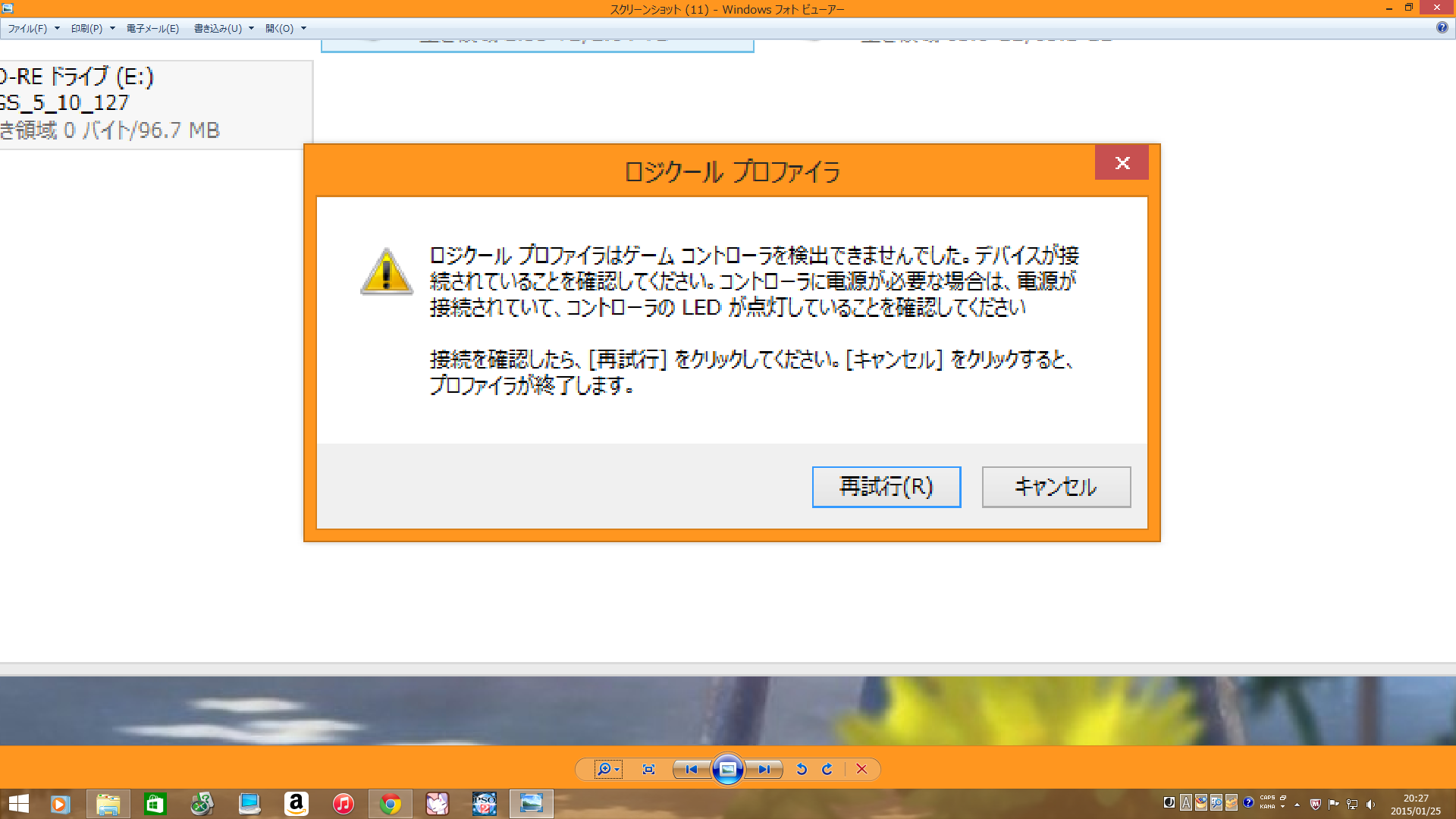Toggle the IME input mode A indicator
The height and width of the screenshot is (819, 1456).
click(x=1185, y=803)
